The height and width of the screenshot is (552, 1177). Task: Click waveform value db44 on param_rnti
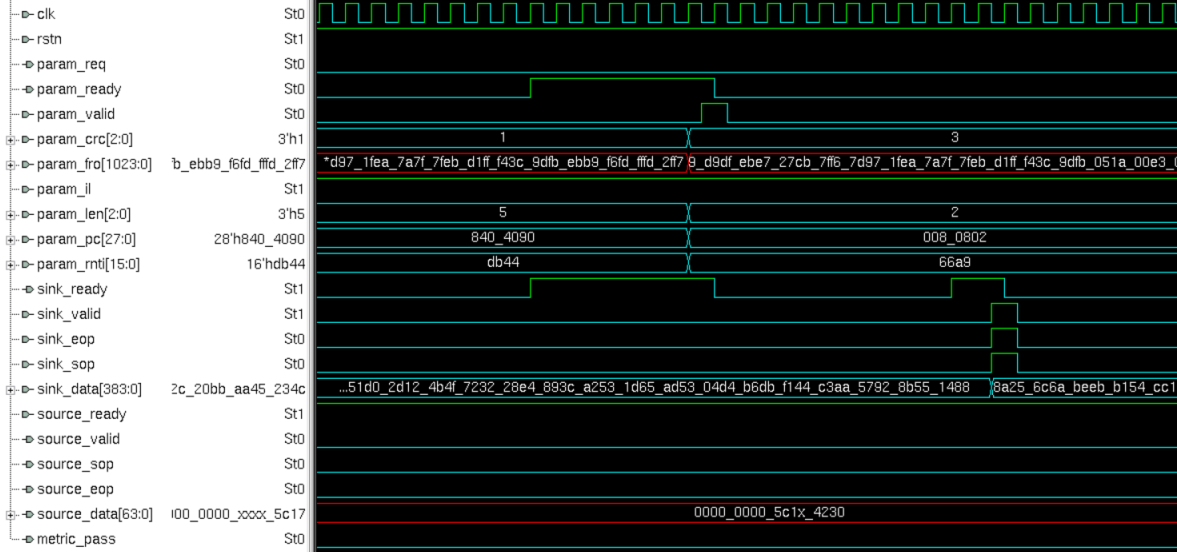pyautogui.click(x=503, y=262)
